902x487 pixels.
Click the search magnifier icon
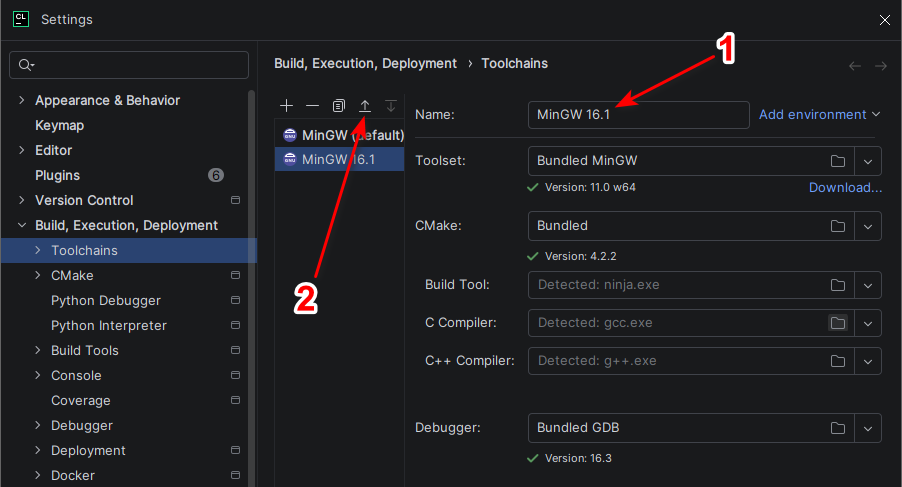click(x=25, y=65)
